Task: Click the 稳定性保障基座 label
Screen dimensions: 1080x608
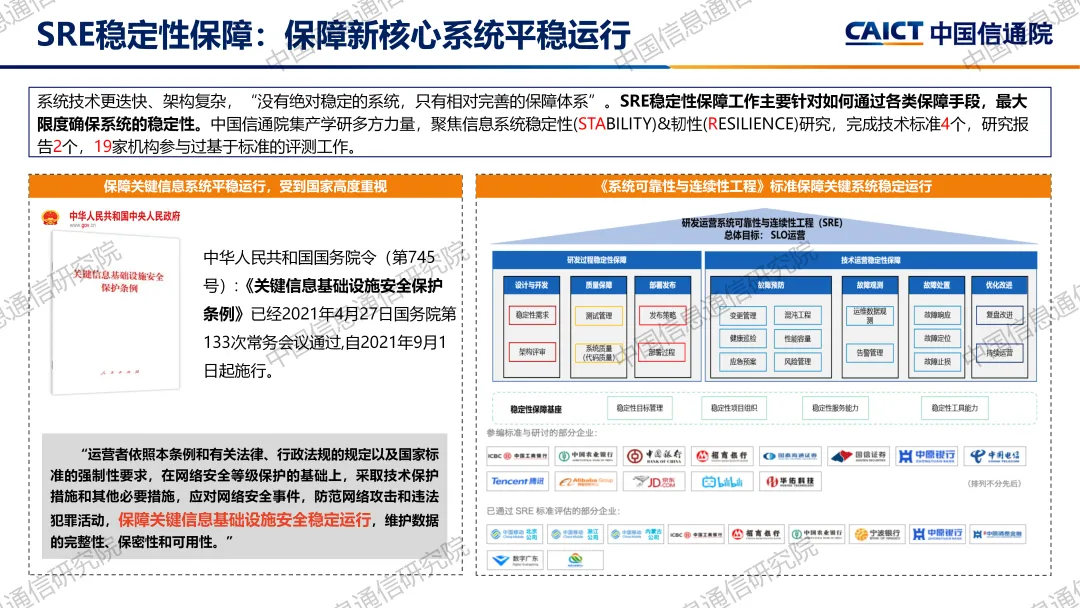Action: 536,409
